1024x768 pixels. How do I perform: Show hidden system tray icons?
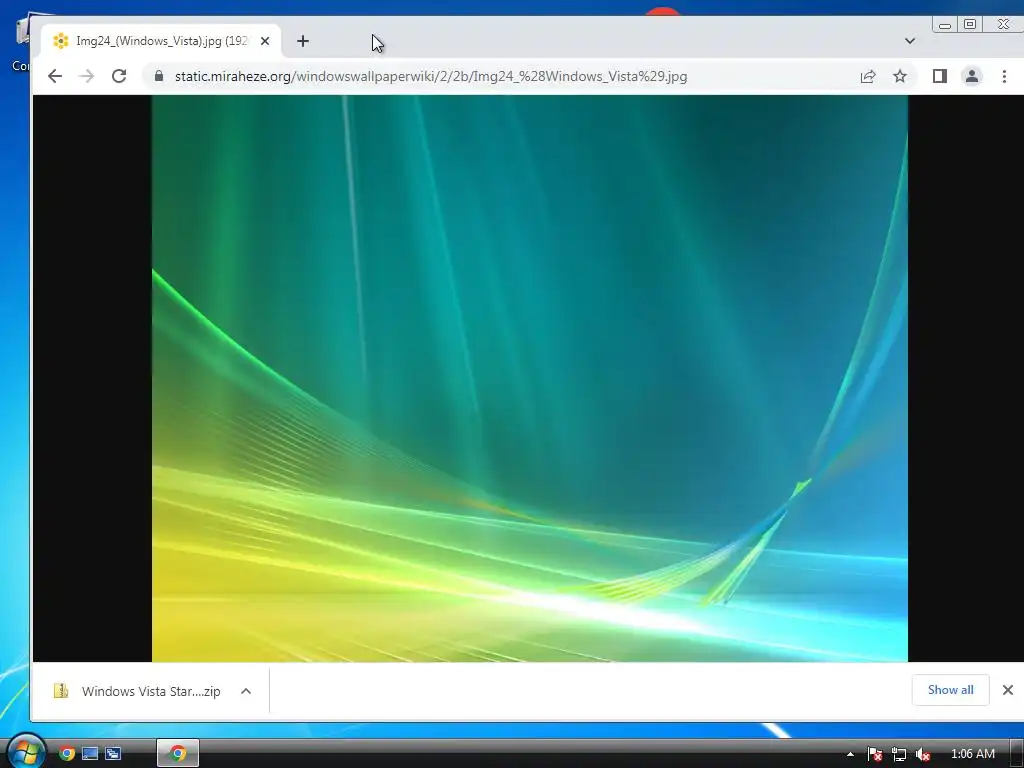coord(850,754)
